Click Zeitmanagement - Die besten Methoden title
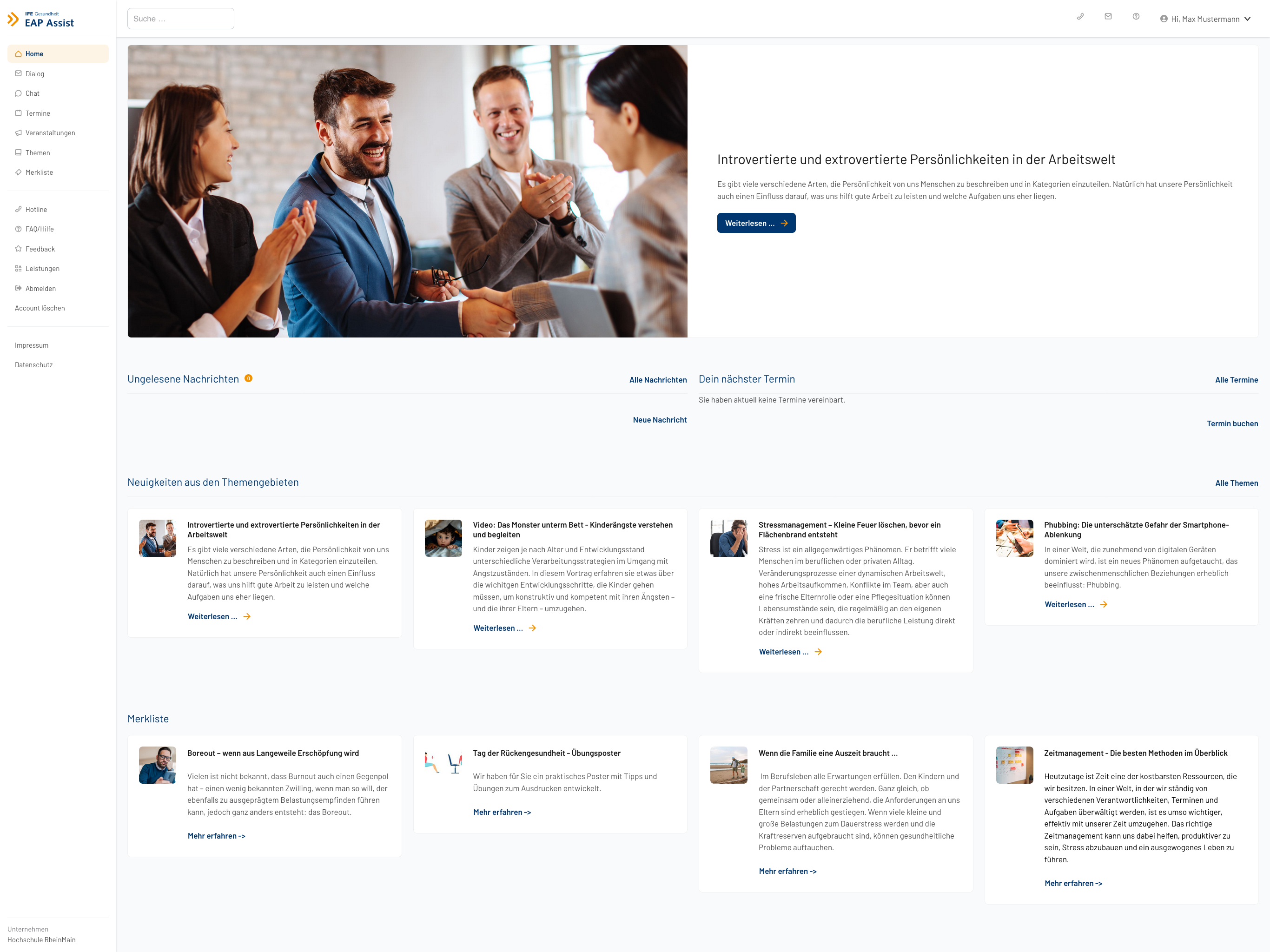 1136,753
